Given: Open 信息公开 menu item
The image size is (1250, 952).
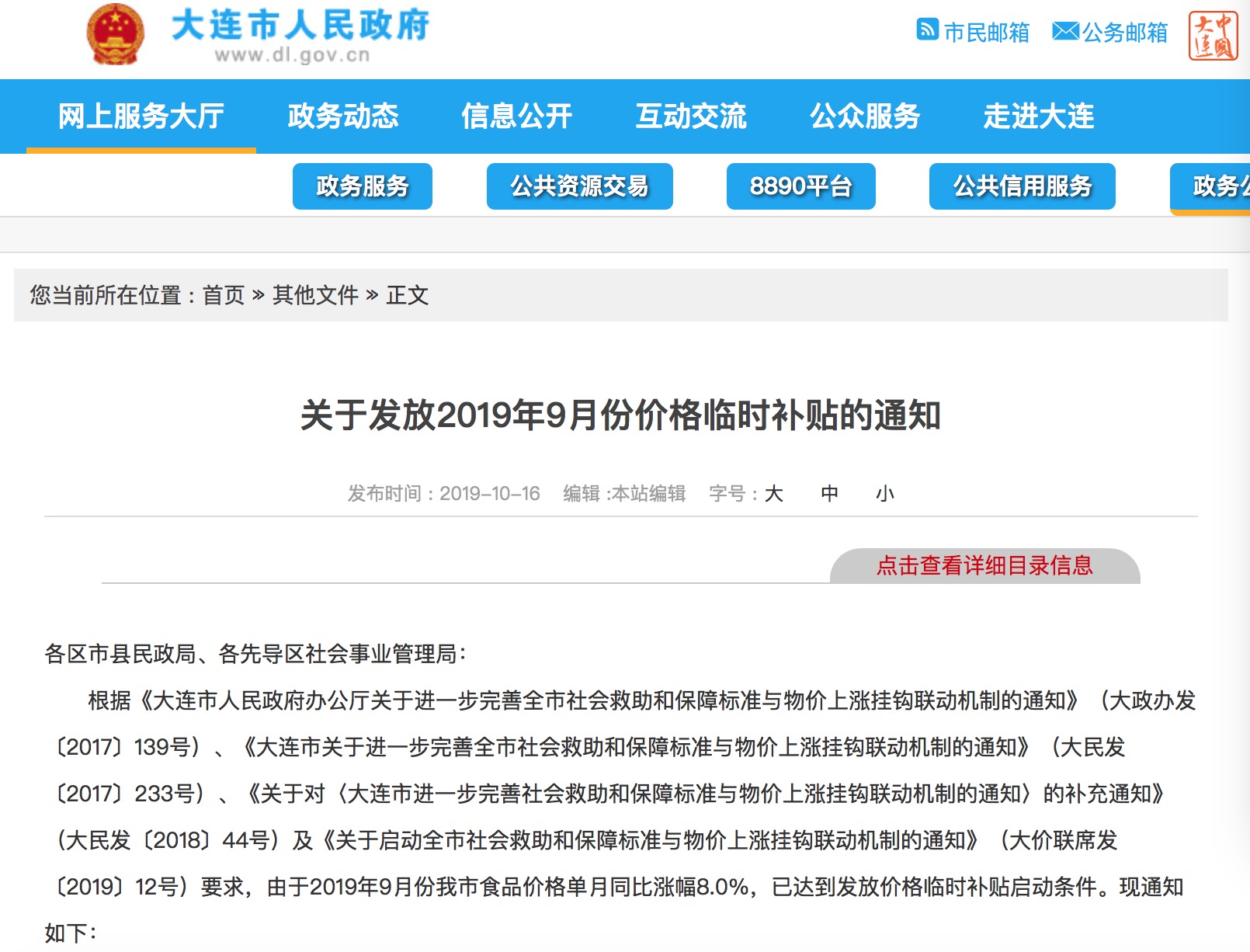Looking at the screenshot, I should 517,116.
